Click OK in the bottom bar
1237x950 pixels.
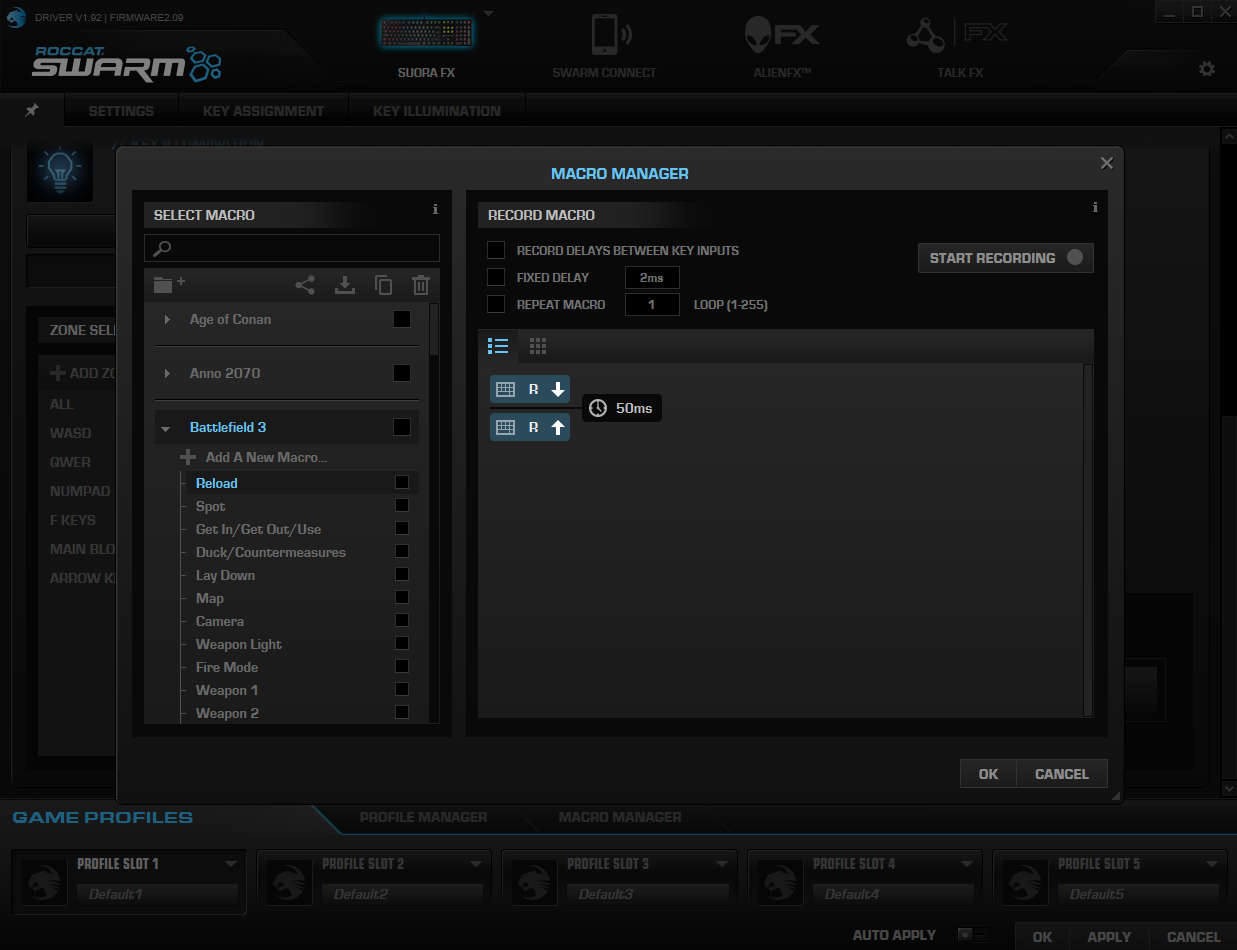1042,937
